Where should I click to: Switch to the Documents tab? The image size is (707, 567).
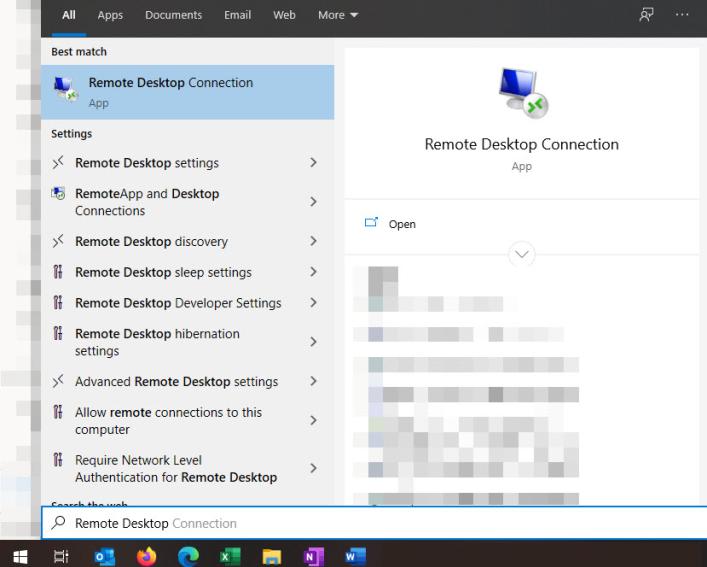tap(174, 15)
